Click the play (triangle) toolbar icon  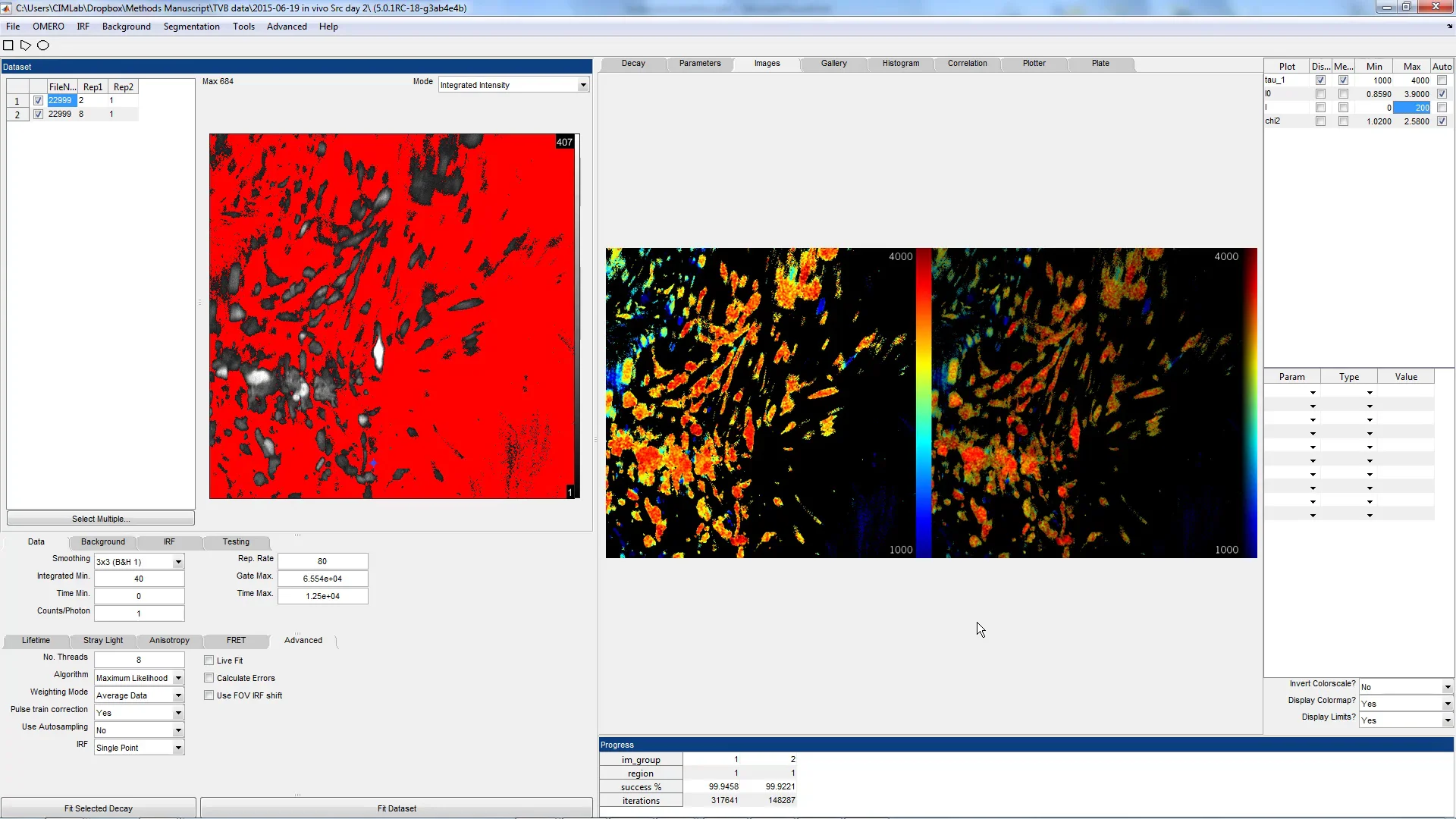(26, 45)
